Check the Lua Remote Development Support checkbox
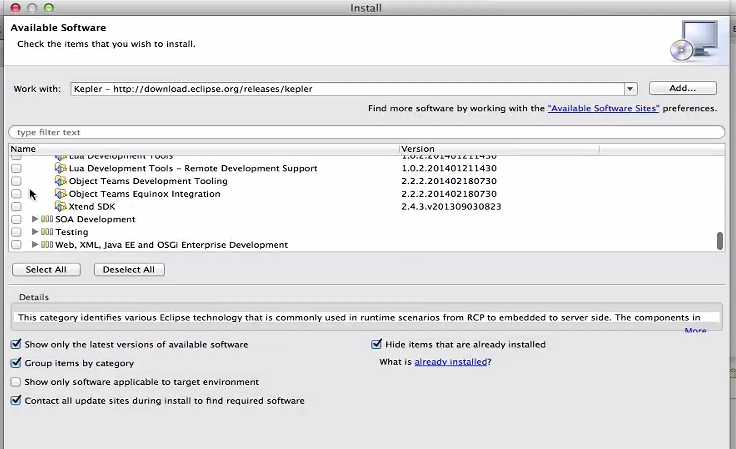Viewport: 736px width, 449px height. (x=16, y=168)
